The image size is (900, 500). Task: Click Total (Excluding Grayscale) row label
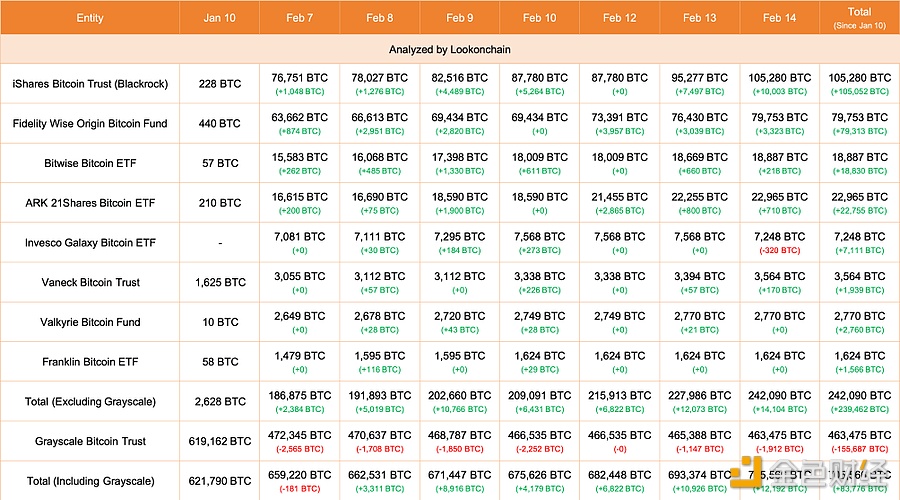pos(90,402)
